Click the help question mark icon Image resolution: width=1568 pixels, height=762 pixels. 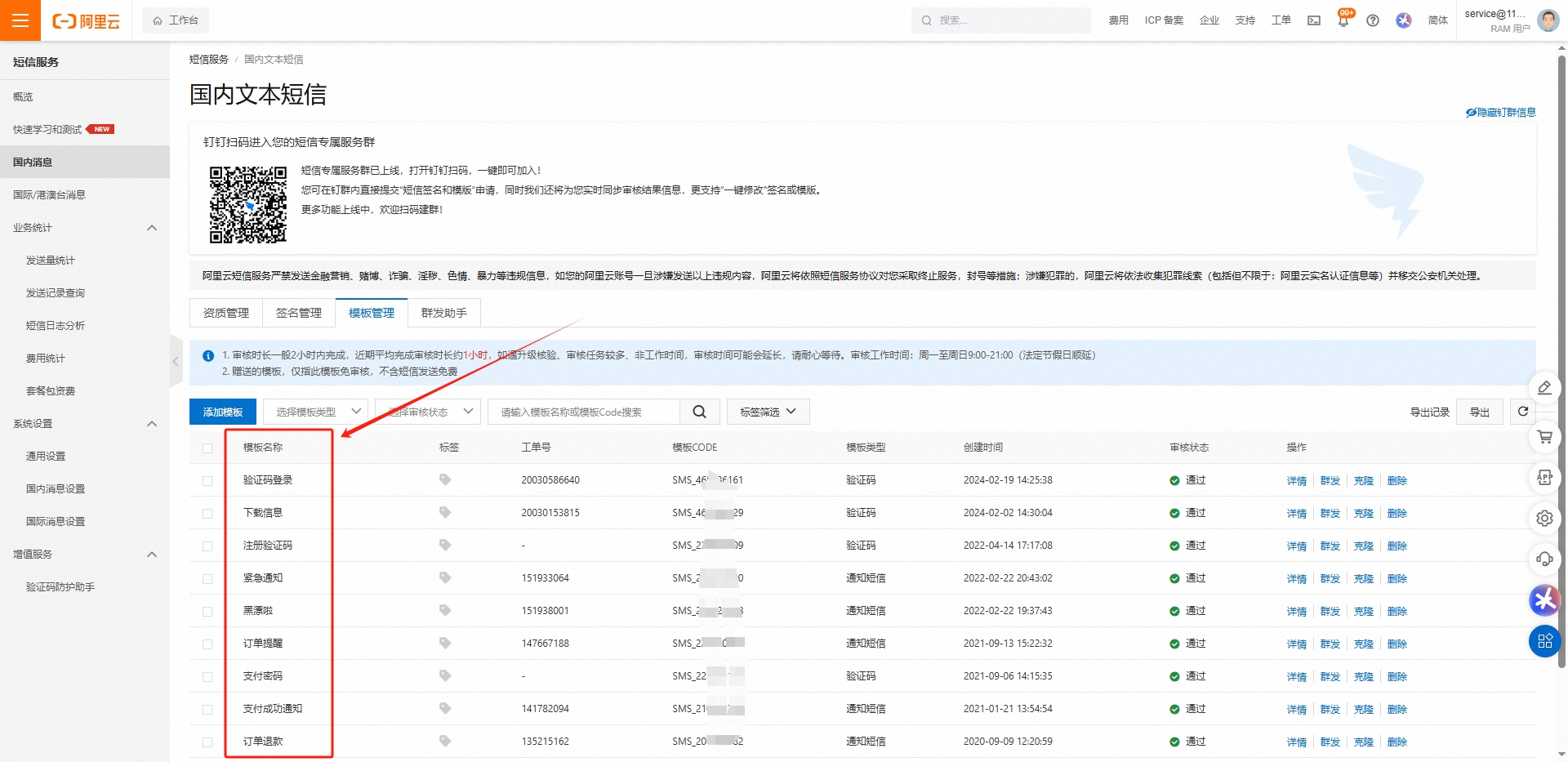[x=1373, y=20]
